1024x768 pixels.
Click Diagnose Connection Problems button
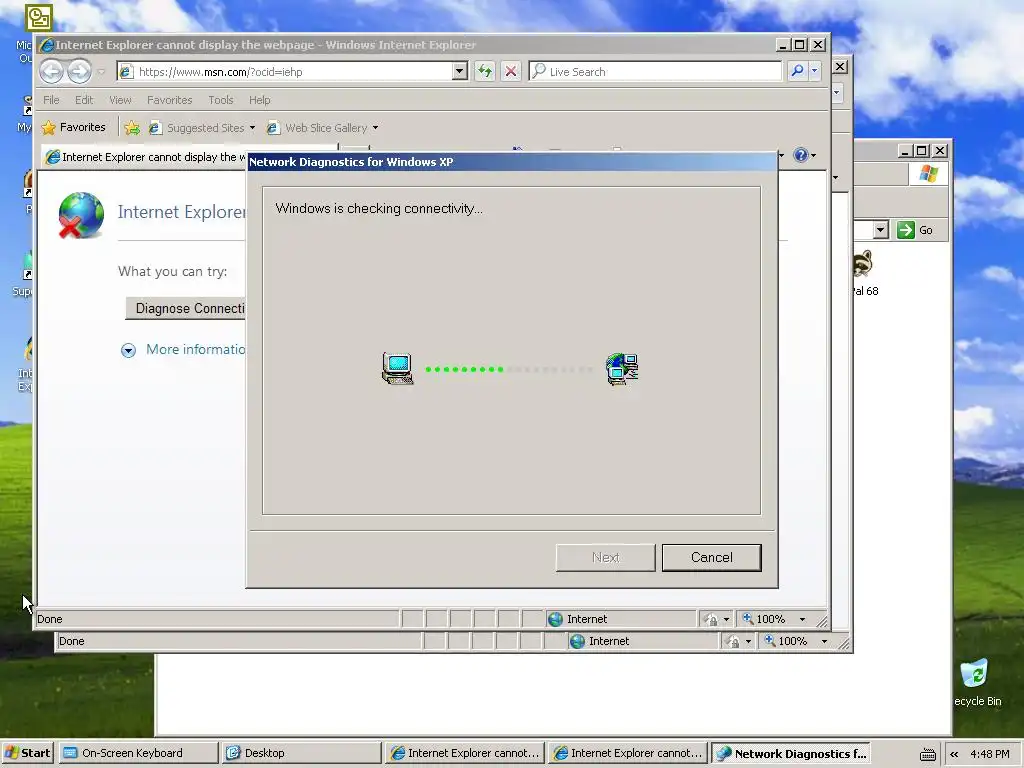click(x=185, y=308)
